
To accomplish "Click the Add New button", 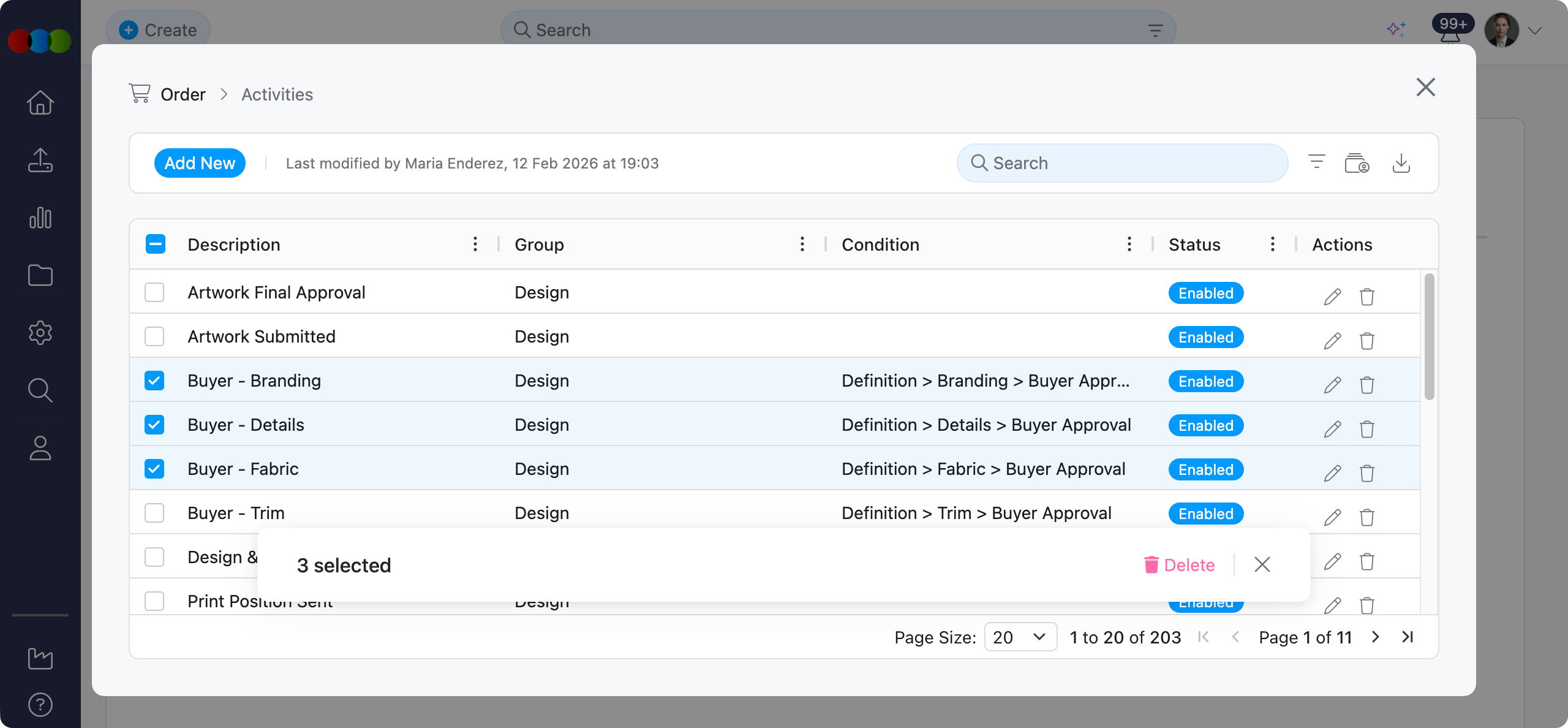I will [x=200, y=162].
